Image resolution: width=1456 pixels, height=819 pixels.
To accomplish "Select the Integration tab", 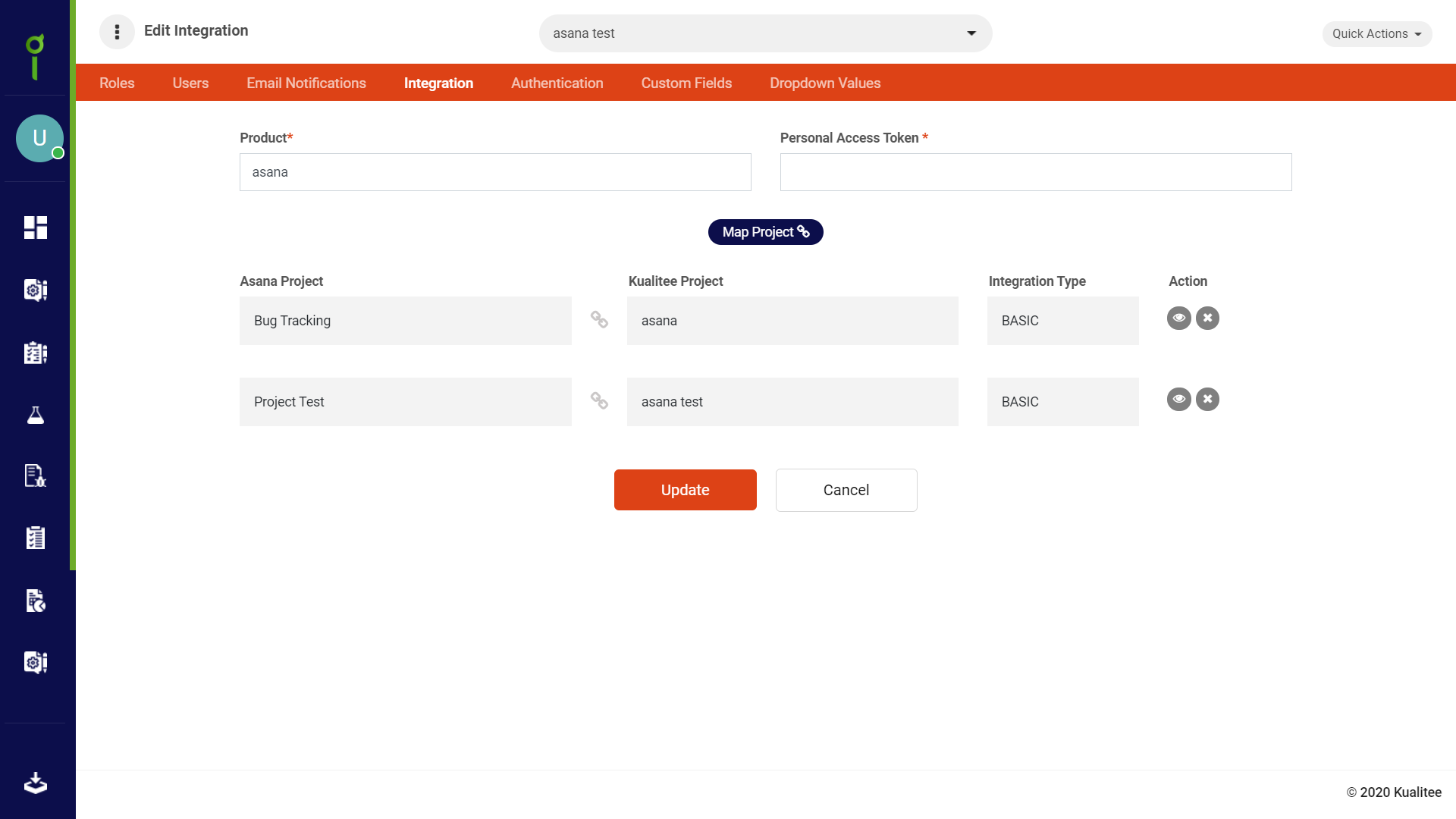I will [438, 83].
